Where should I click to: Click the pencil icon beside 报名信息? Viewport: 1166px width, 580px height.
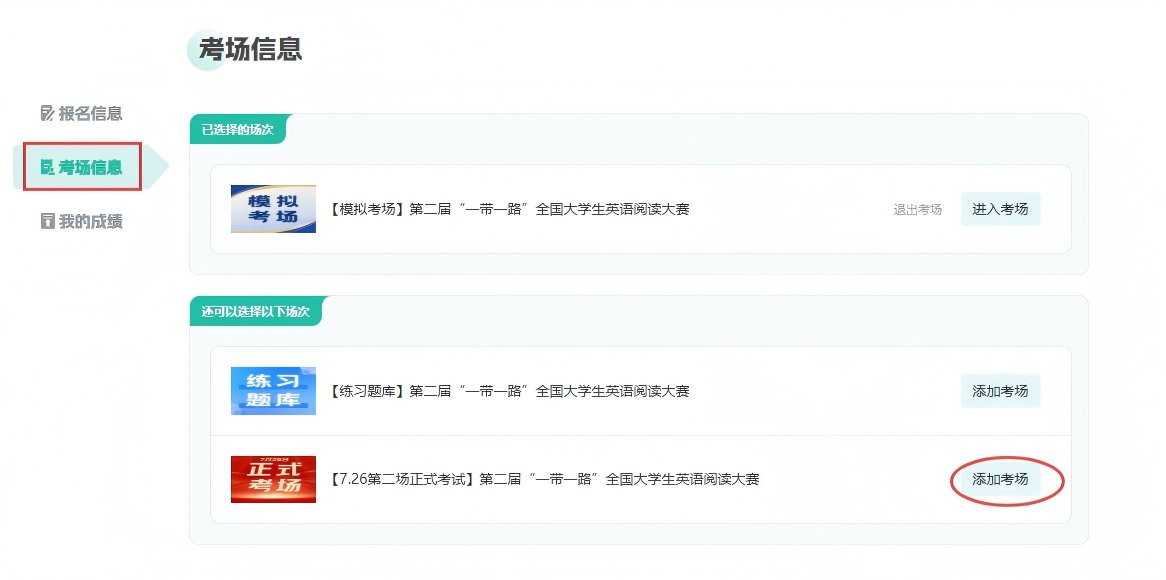pyautogui.click(x=47, y=113)
